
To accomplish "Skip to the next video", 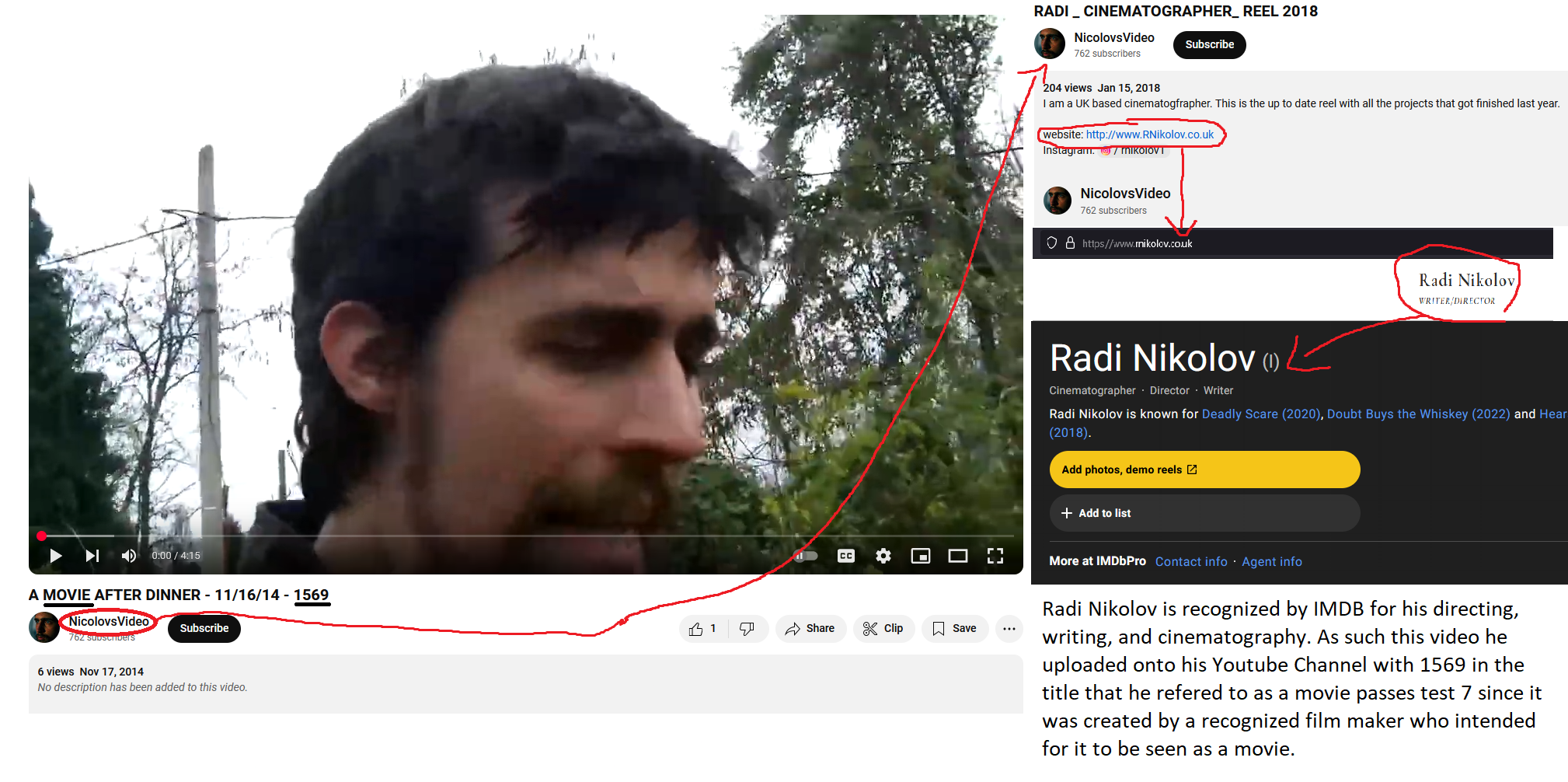I will [x=92, y=556].
